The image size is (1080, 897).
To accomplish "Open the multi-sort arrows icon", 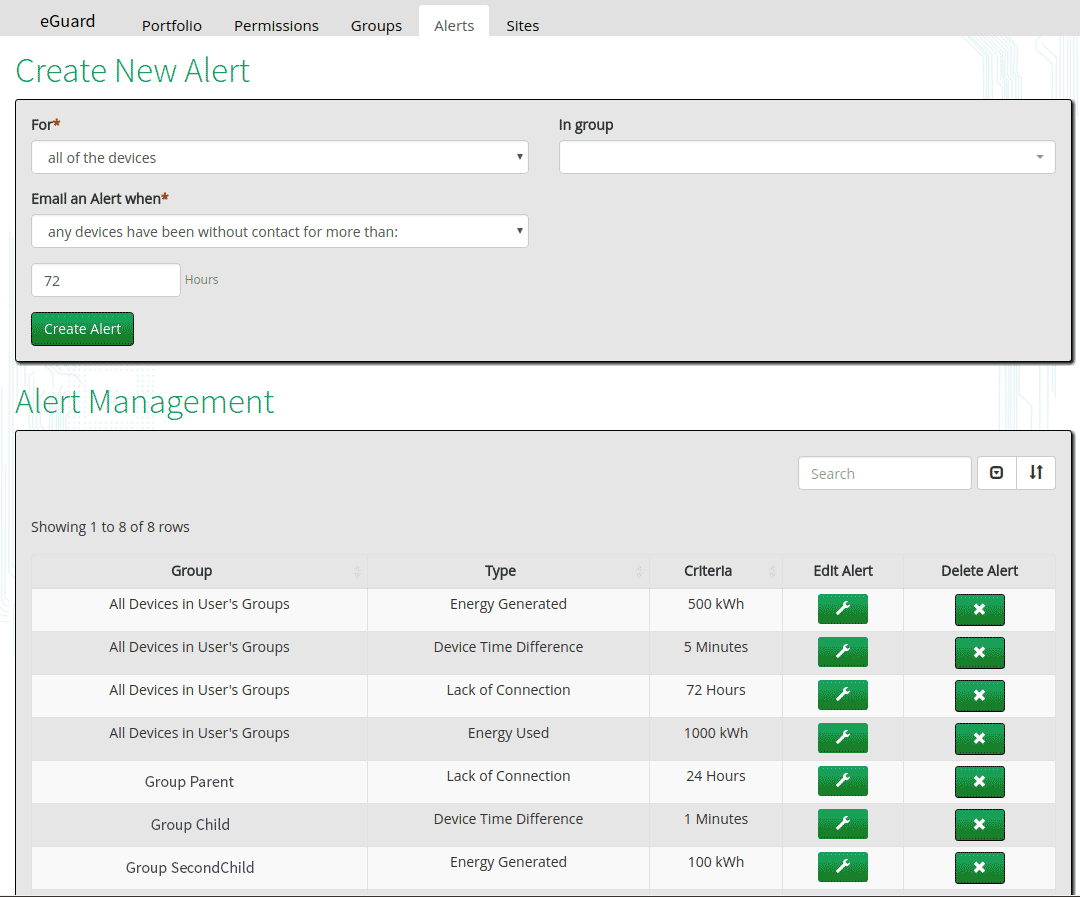I will [1036, 473].
